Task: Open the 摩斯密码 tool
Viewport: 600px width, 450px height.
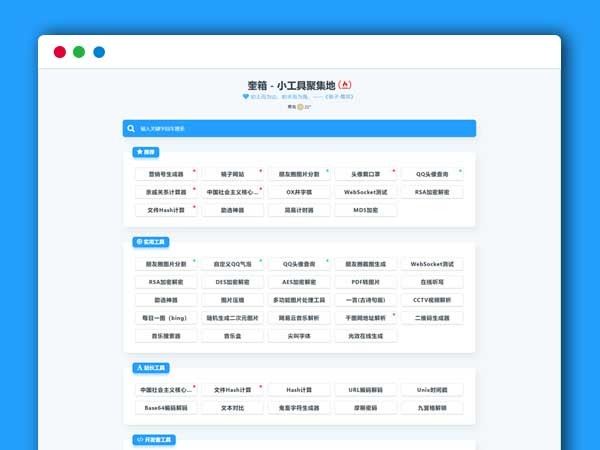Action: [x=366, y=408]
